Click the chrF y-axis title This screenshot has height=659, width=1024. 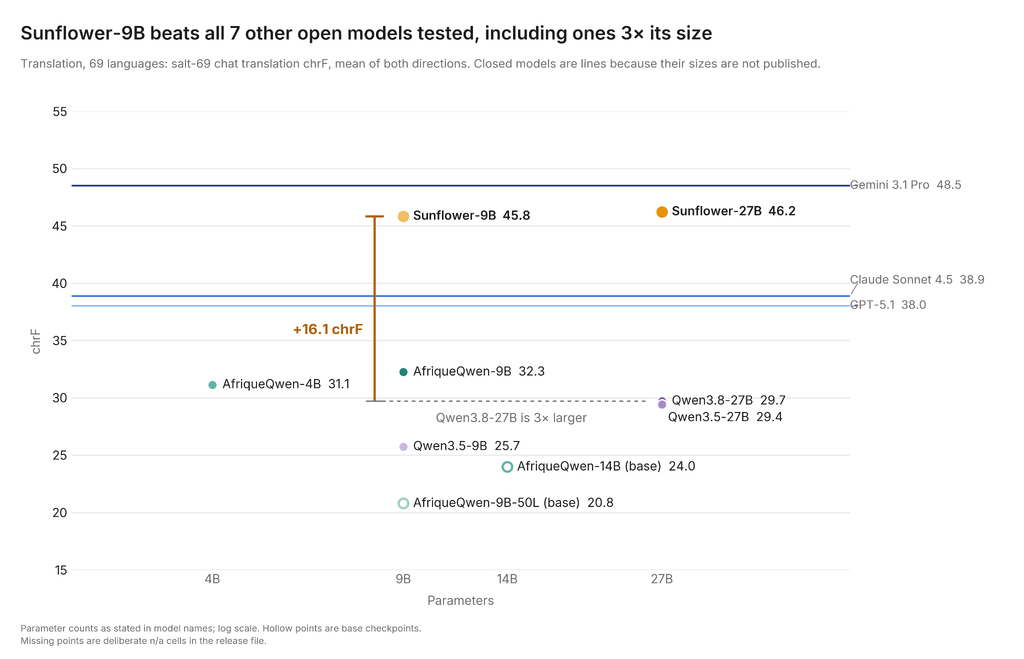point(36,342)
